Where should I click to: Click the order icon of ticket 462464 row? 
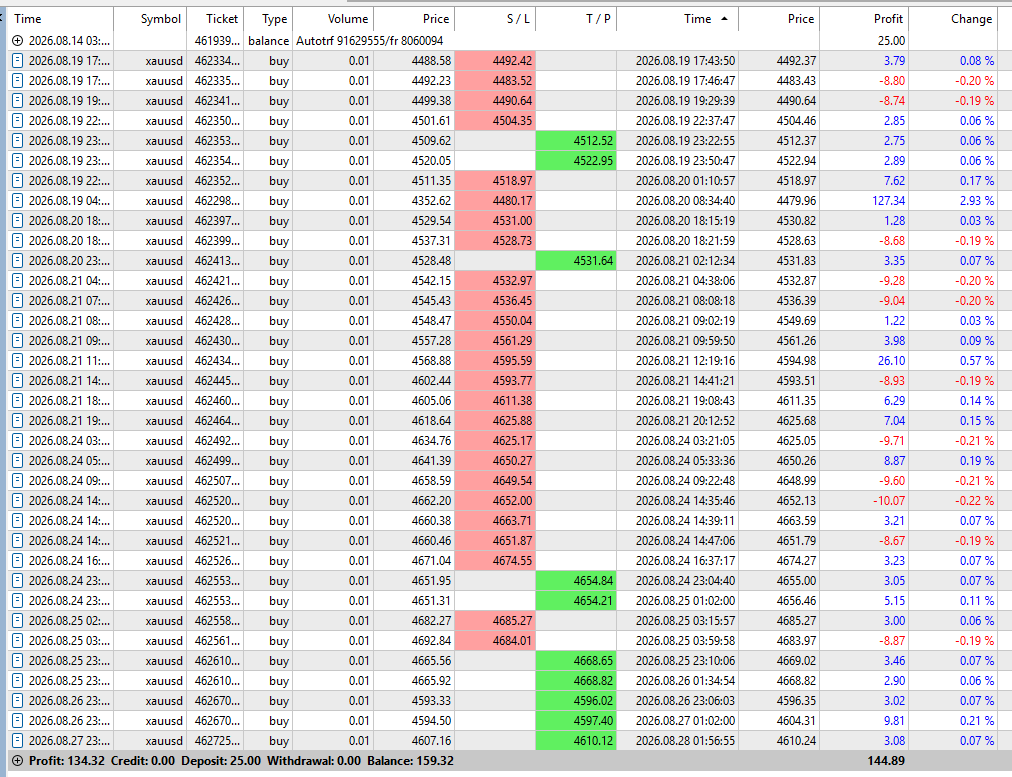(x=17, y=421)
